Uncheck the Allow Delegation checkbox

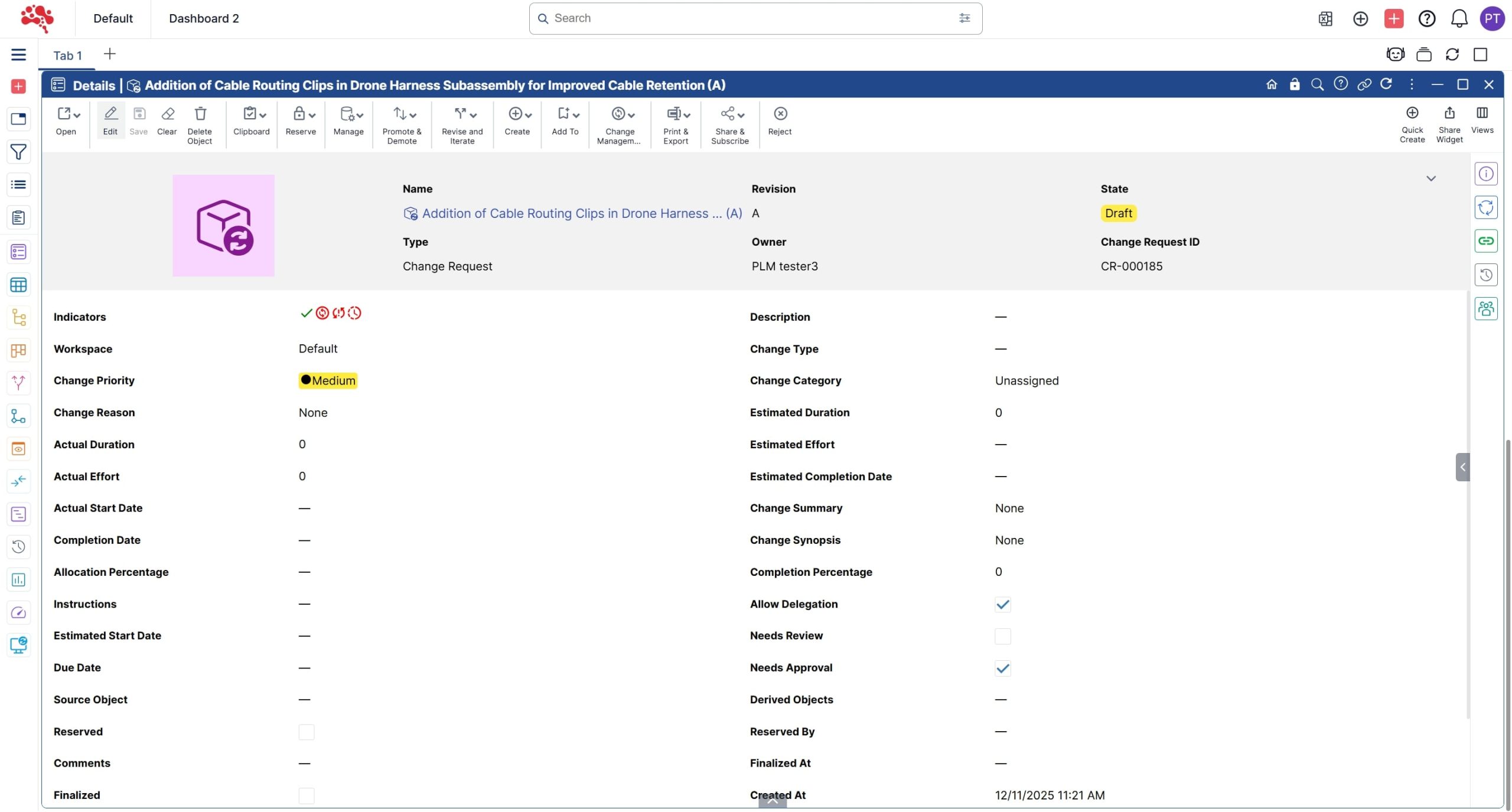coord(1002,604)
